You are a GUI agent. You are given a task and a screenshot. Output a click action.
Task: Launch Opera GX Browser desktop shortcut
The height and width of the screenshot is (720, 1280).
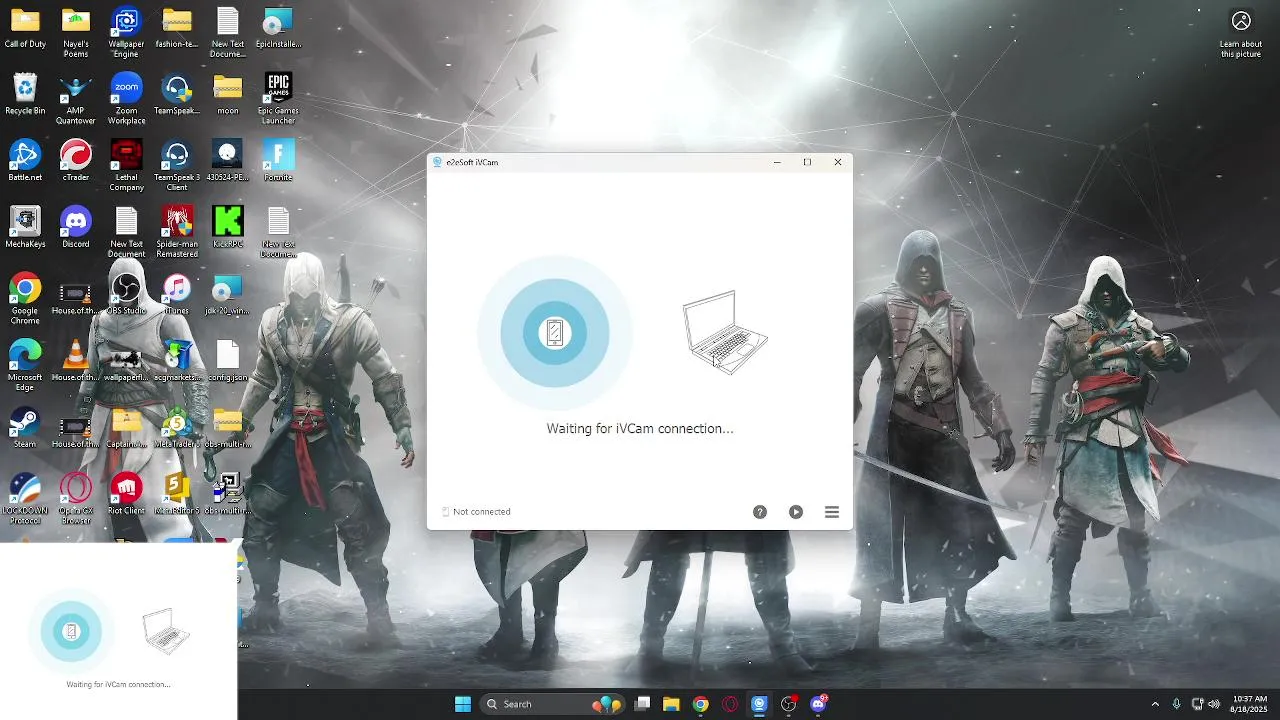tap(76, 498)
